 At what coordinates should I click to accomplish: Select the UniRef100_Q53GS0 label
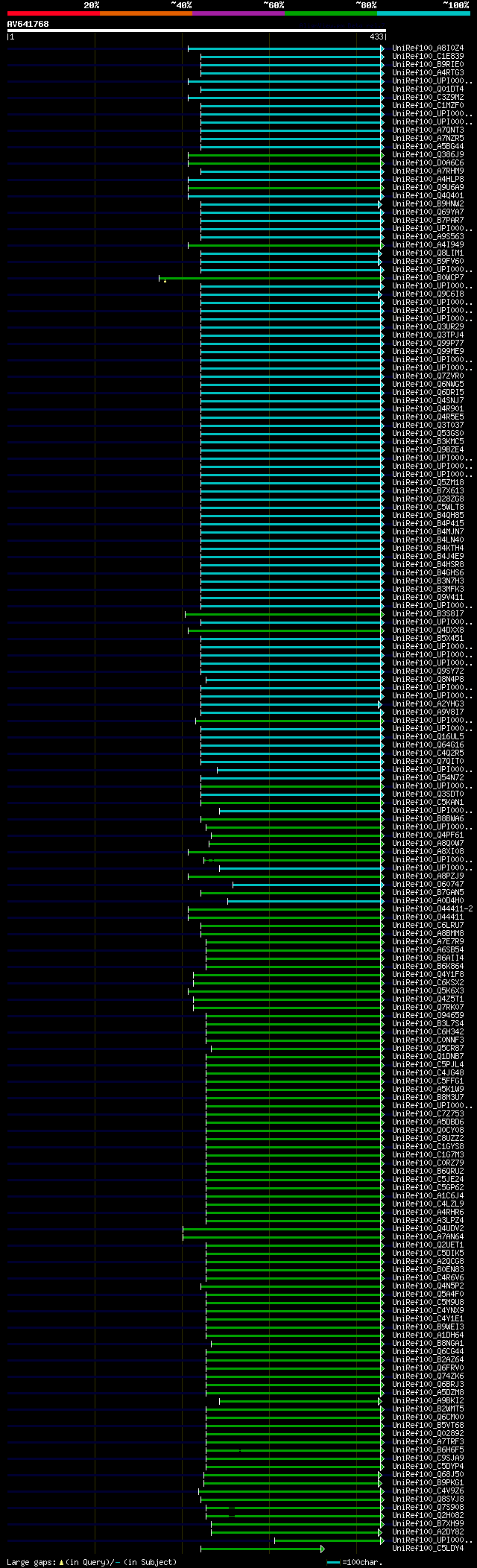click(428, 434)
